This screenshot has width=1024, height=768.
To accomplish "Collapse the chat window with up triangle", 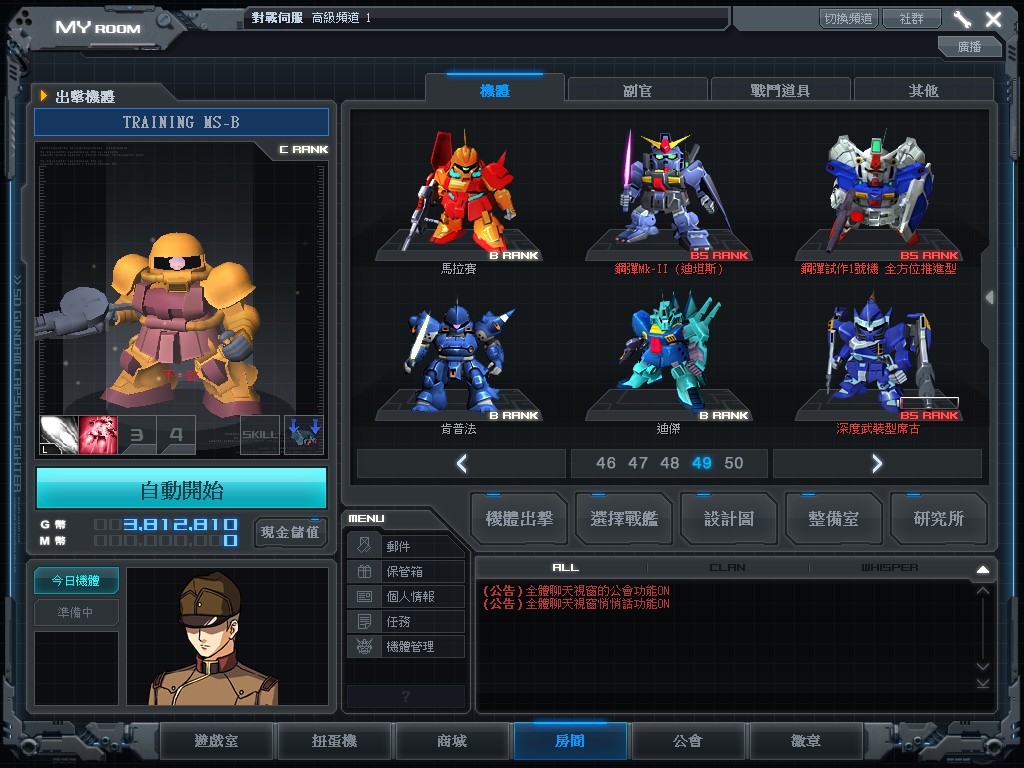I will pos(982,569).
